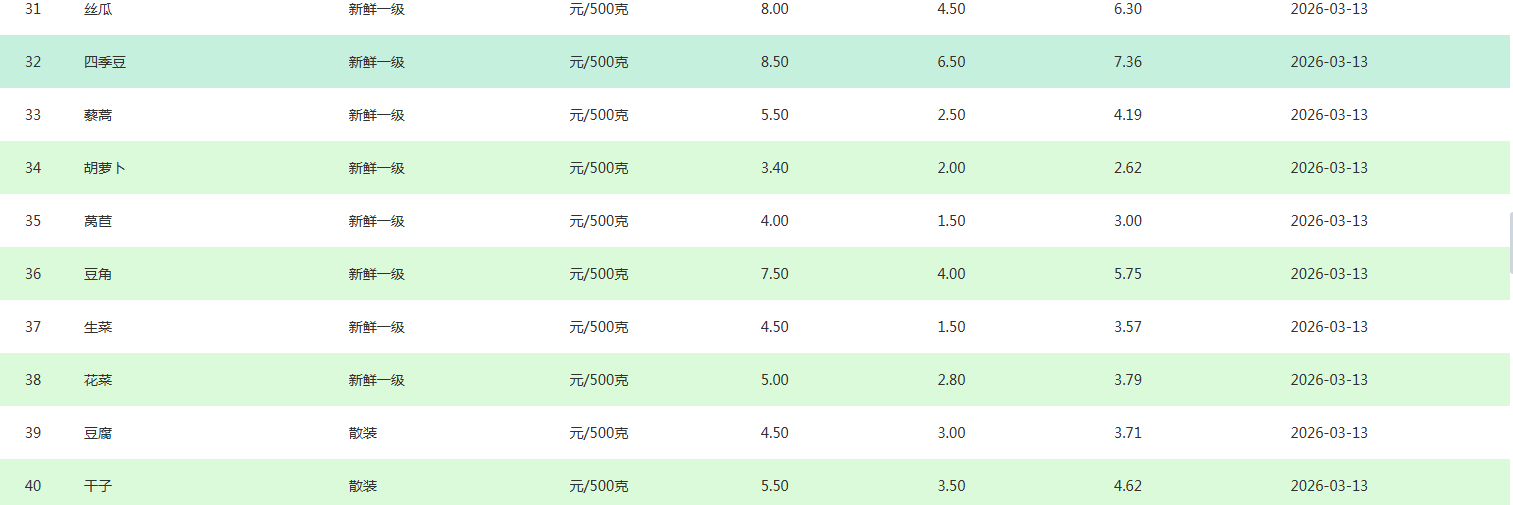Viewport: 1513px width, 505px height.
Task: Click the 藜蒿 vegetable name
Action: point(98,115)
